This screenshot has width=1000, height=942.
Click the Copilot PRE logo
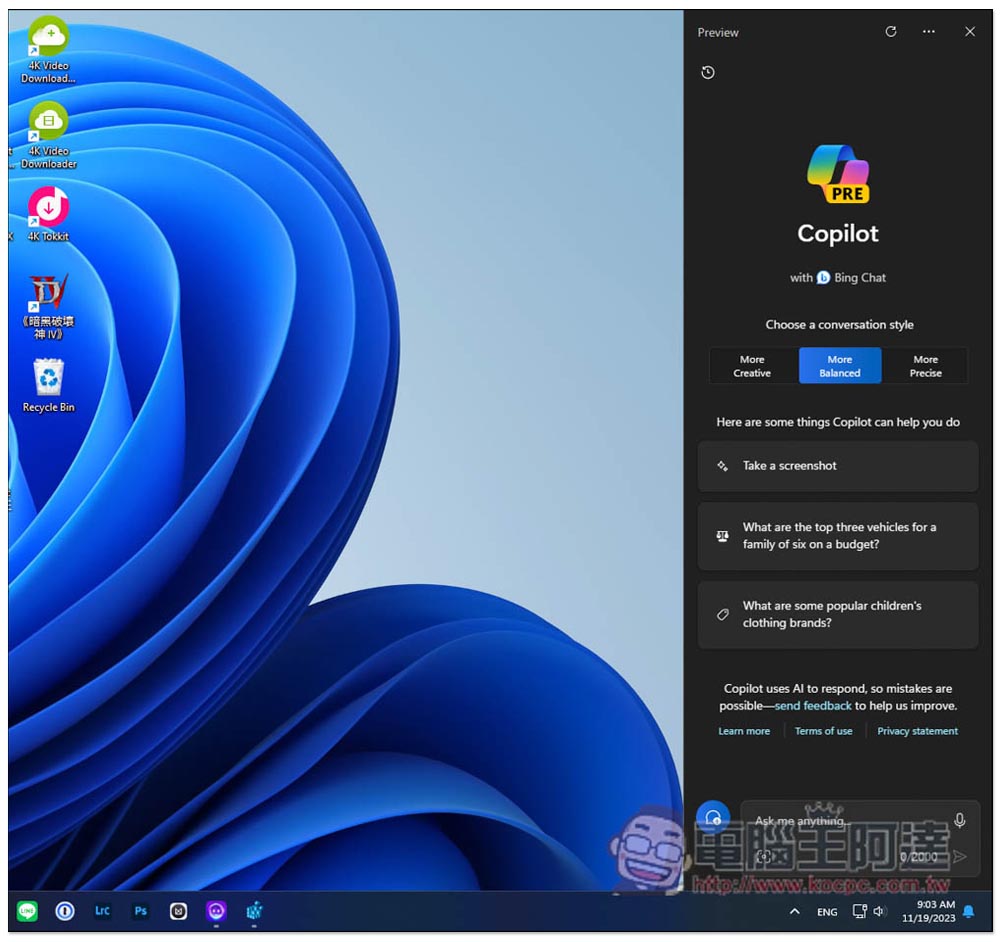[837, 174]
